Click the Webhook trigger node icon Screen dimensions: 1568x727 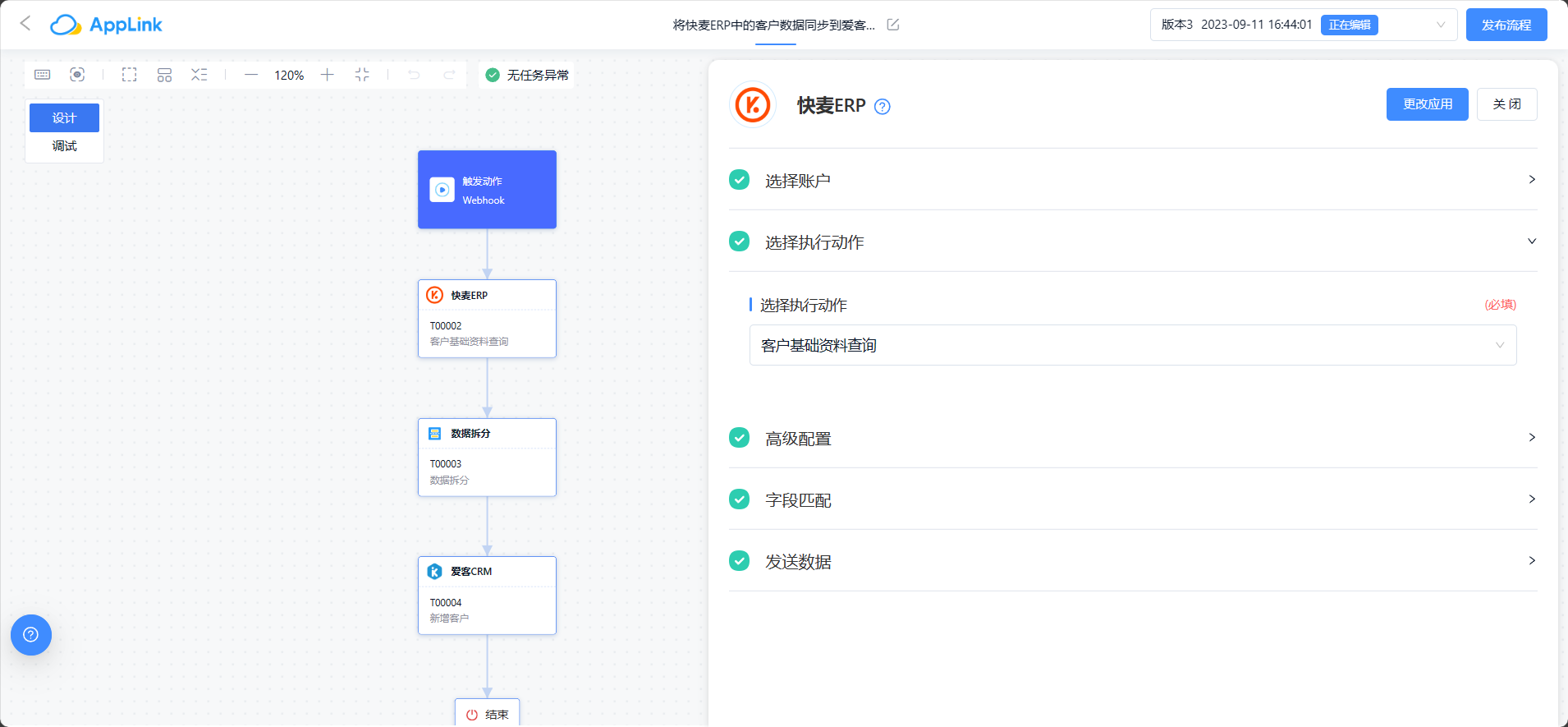coord(442,190)
